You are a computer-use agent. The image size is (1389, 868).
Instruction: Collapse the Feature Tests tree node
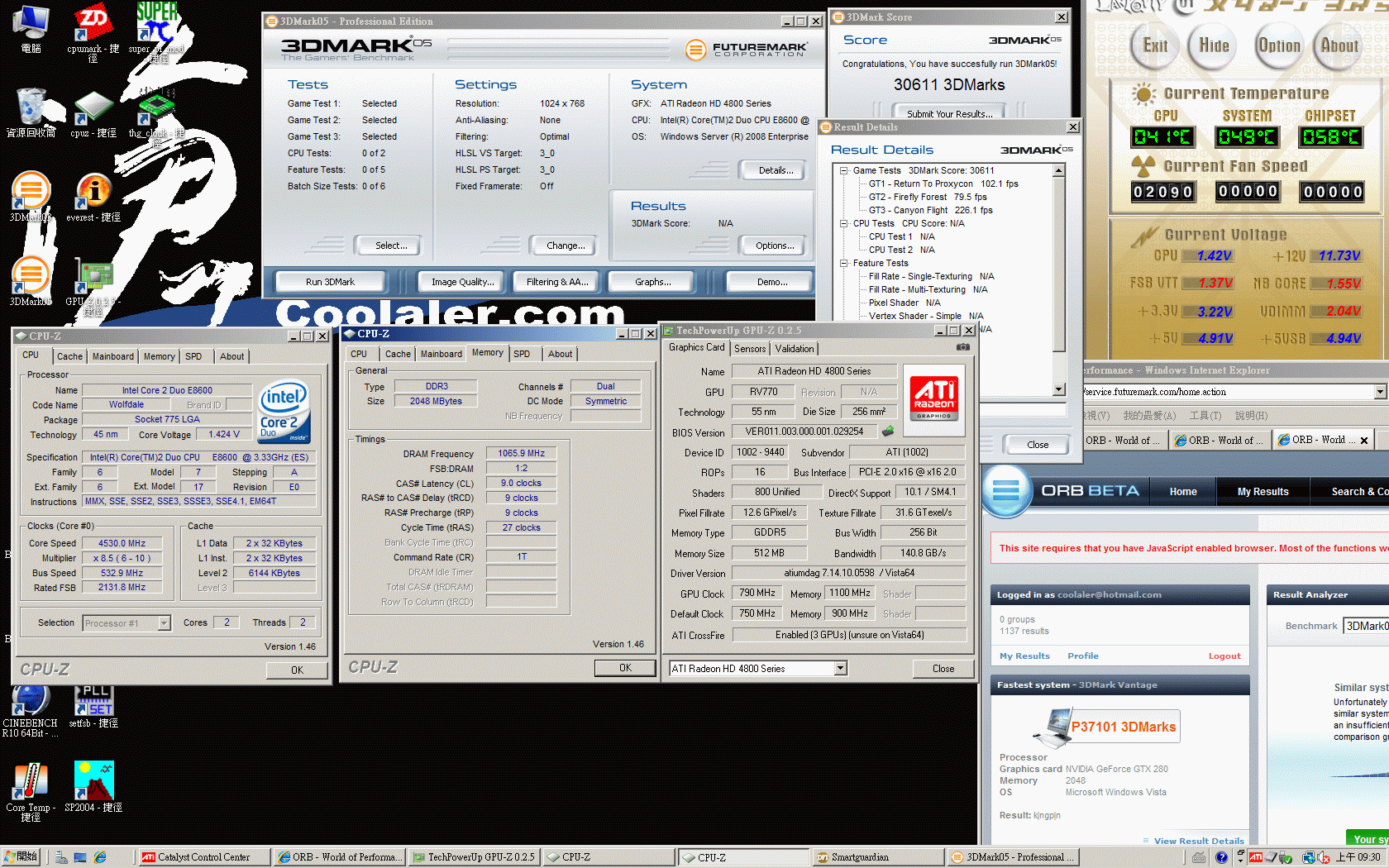[x=843, y=263]
